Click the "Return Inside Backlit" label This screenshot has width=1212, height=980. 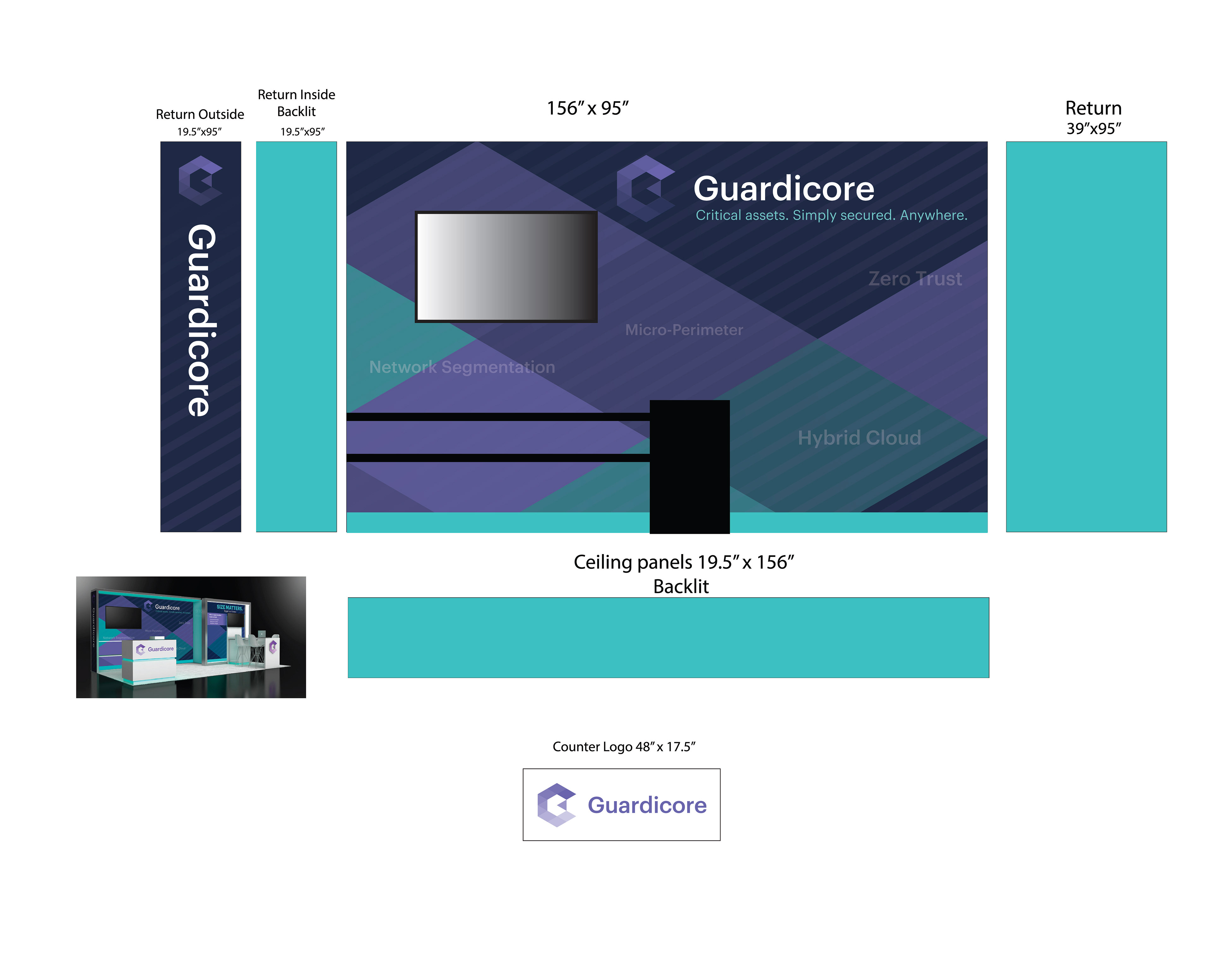[x=296, y=103]
